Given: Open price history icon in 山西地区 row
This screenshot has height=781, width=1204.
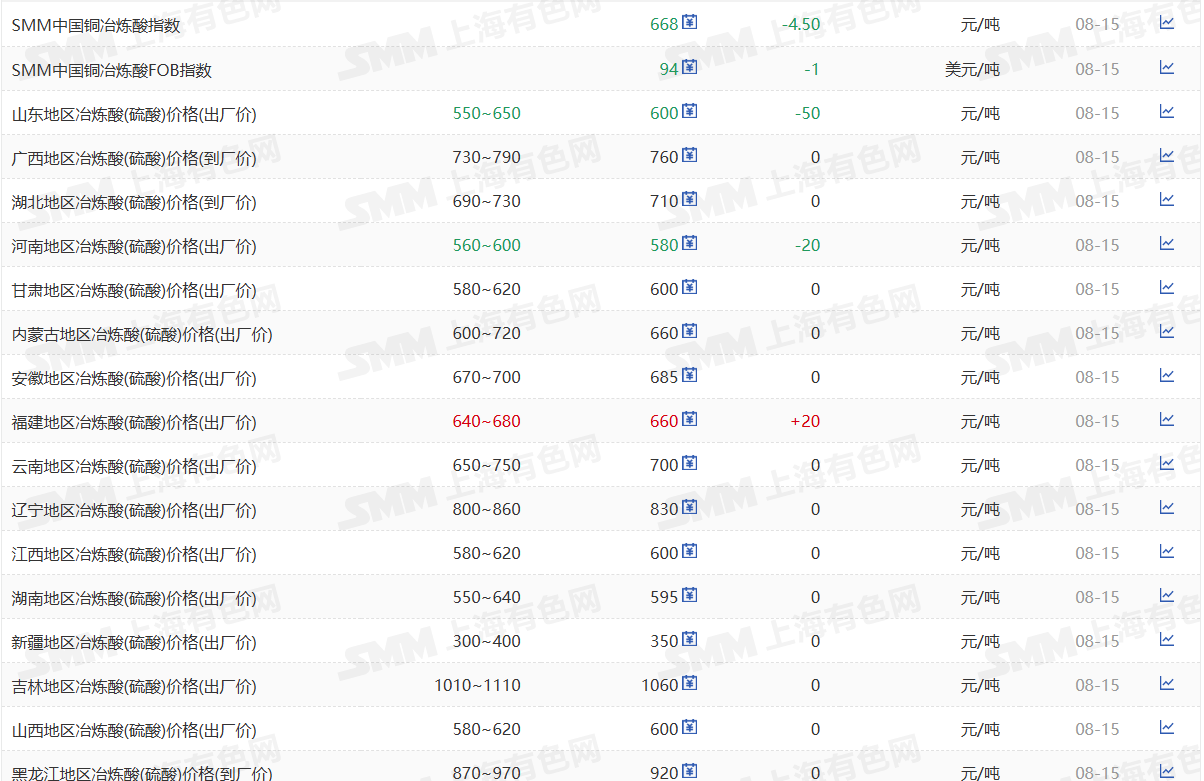Looking at the screenshot, I should [x=689, y=727].
